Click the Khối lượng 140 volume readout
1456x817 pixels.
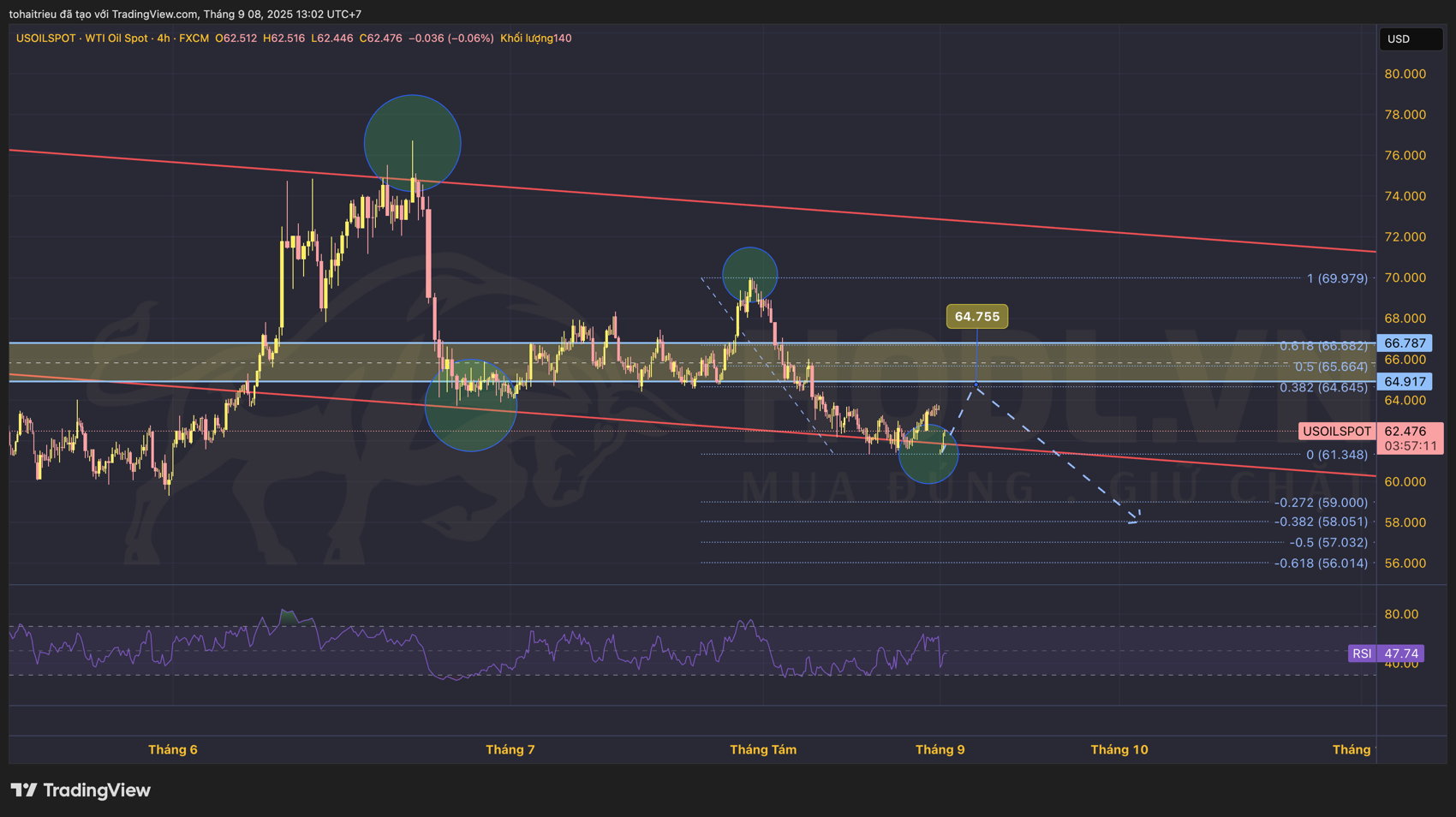pos(536,39)
